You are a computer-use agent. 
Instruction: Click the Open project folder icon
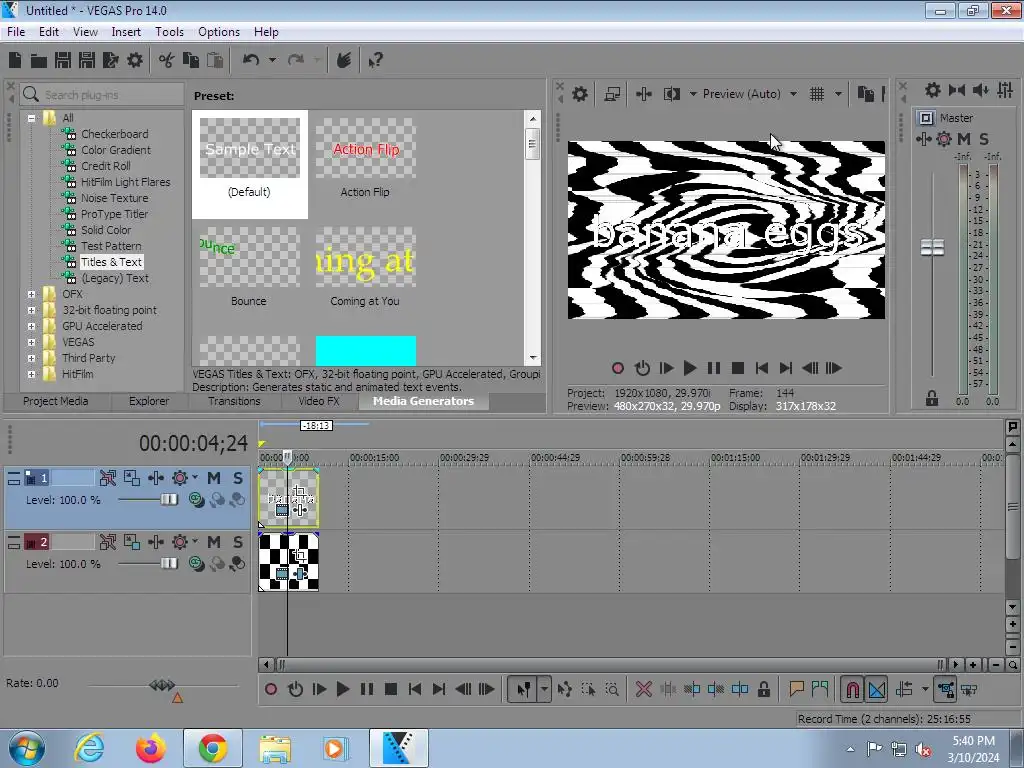point(39,60)
